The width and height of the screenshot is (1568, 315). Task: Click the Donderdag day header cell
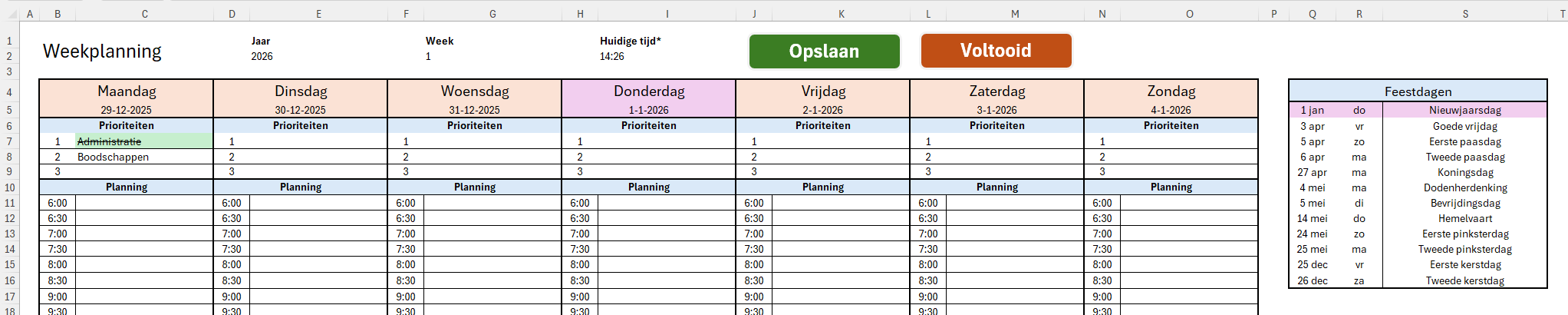point(648,91)
